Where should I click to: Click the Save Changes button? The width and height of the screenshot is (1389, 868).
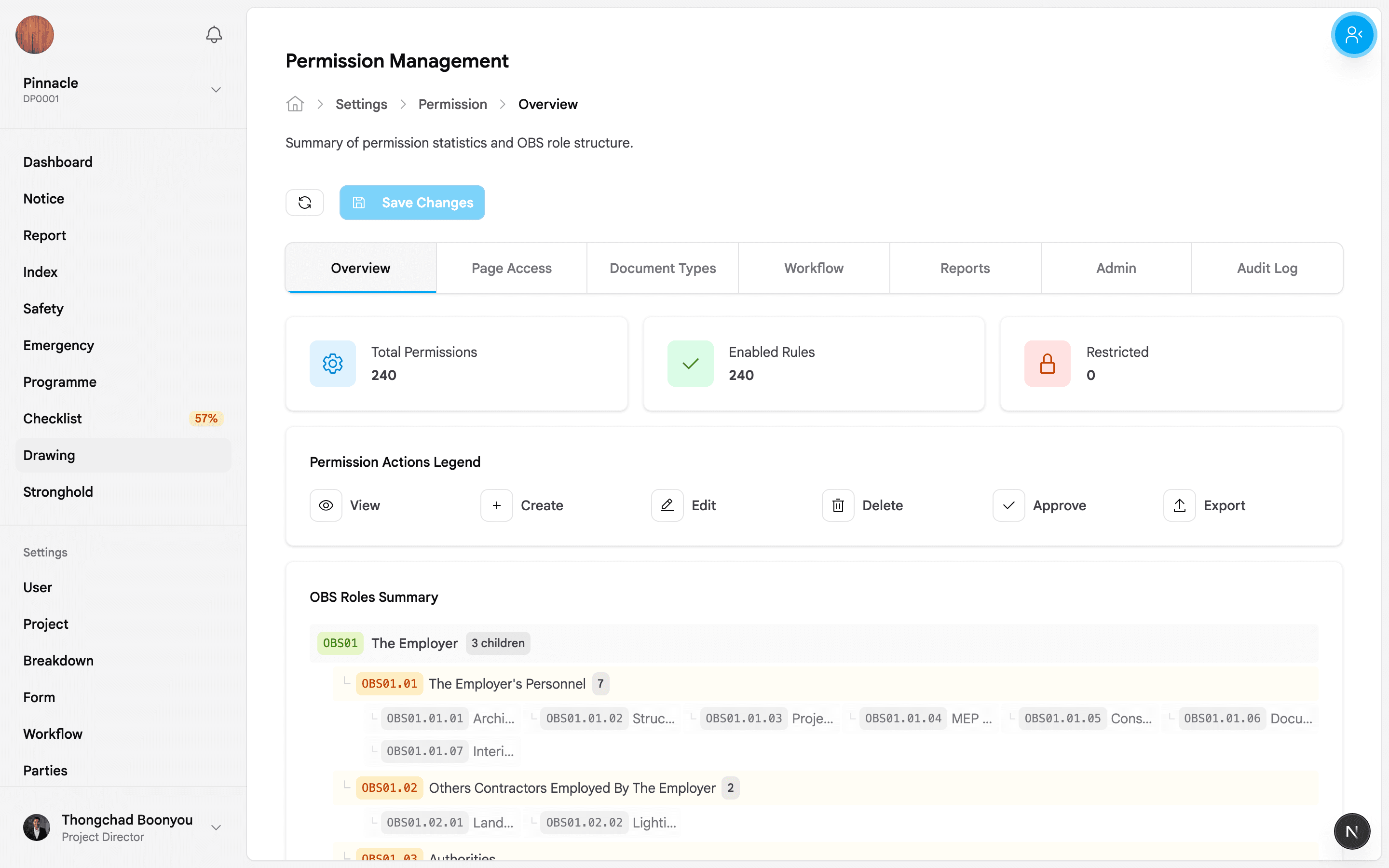pos(412,202)
